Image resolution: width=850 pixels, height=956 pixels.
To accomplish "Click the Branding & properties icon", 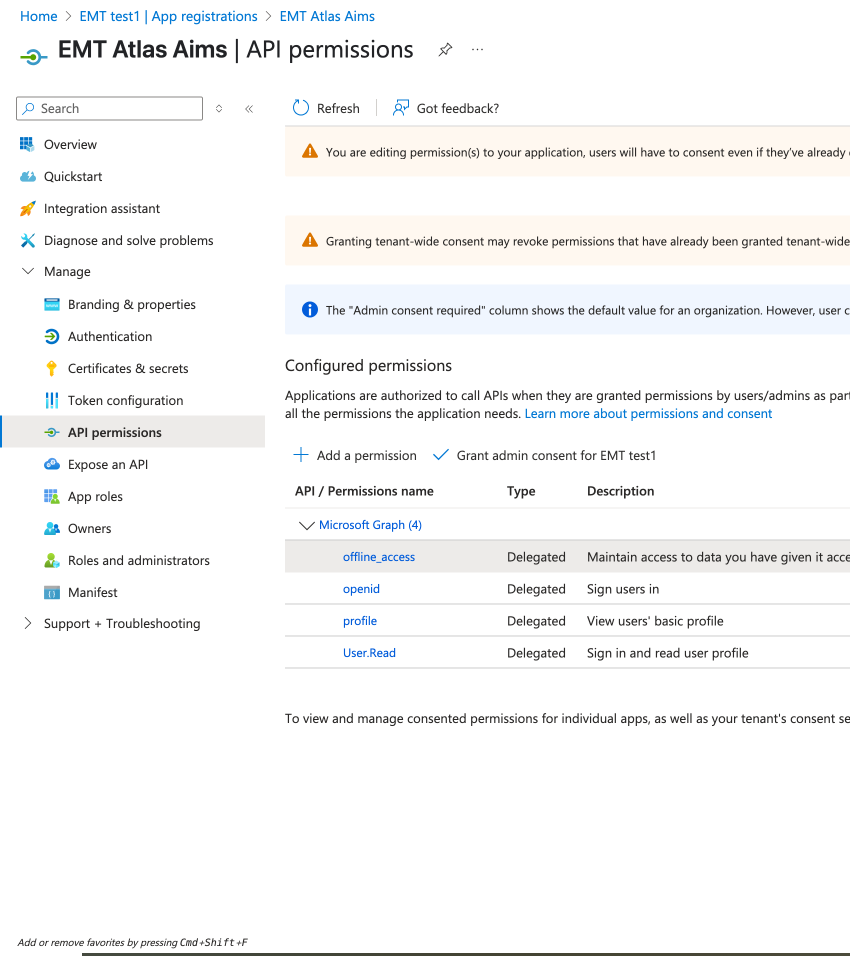I will 52,304.
